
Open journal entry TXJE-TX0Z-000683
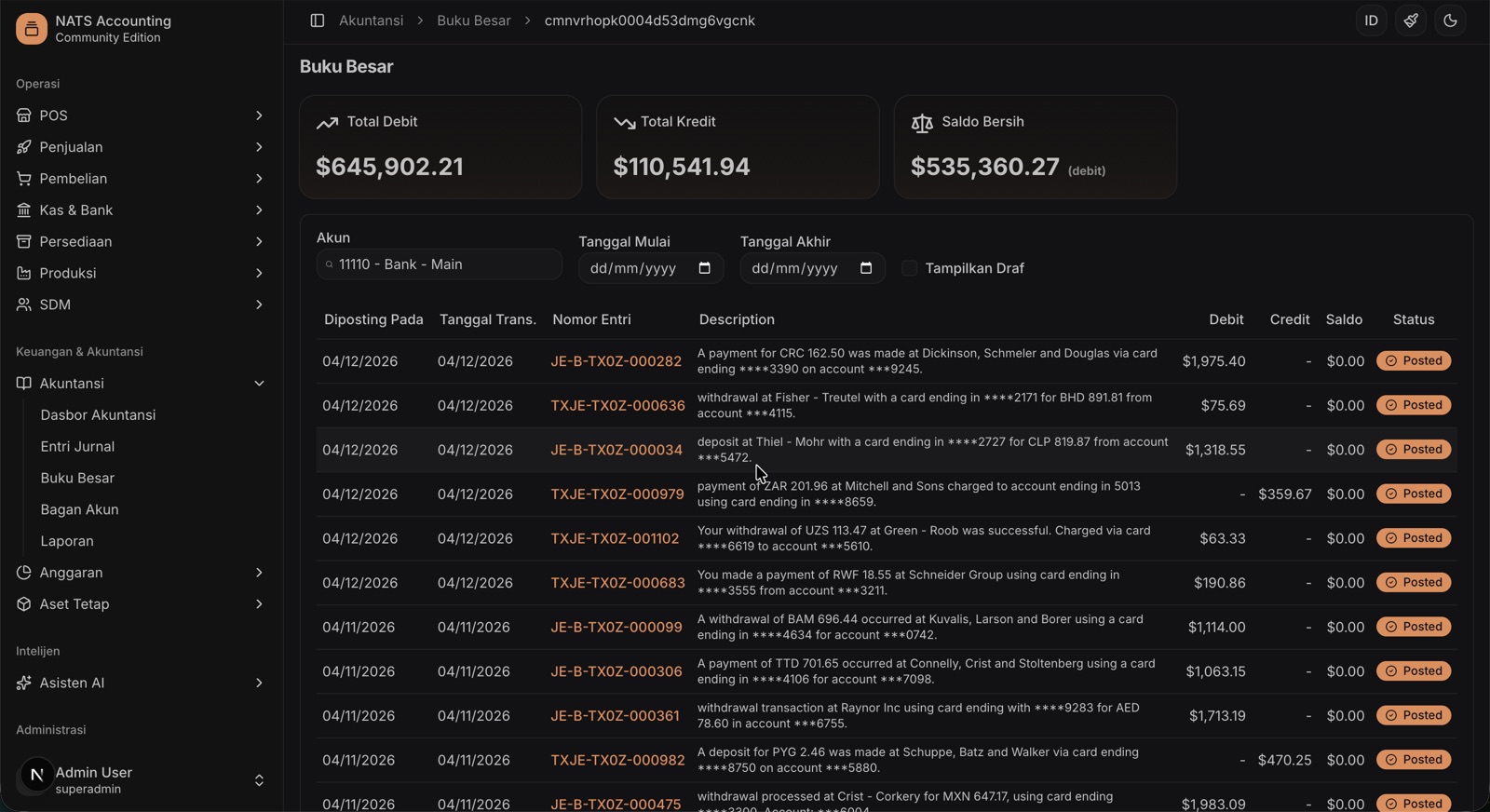point(617,583)
